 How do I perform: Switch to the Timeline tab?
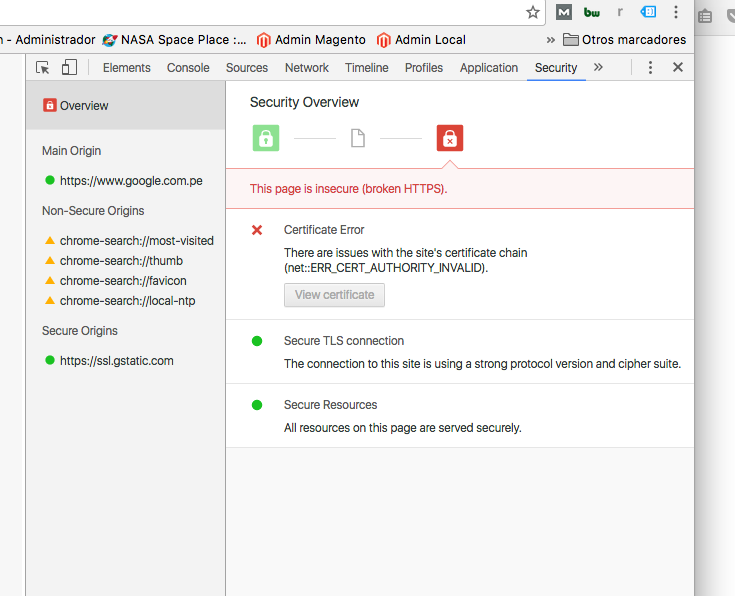[367, 68]
